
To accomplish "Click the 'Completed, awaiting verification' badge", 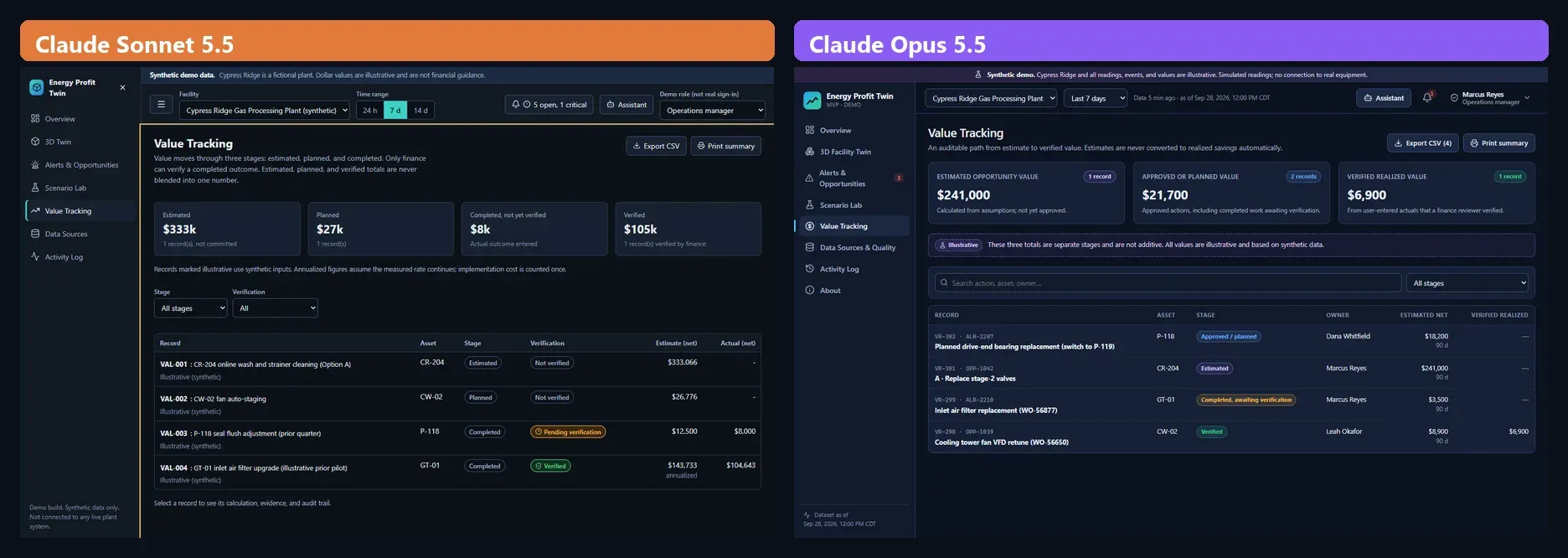I will [x=1246, y=400].
